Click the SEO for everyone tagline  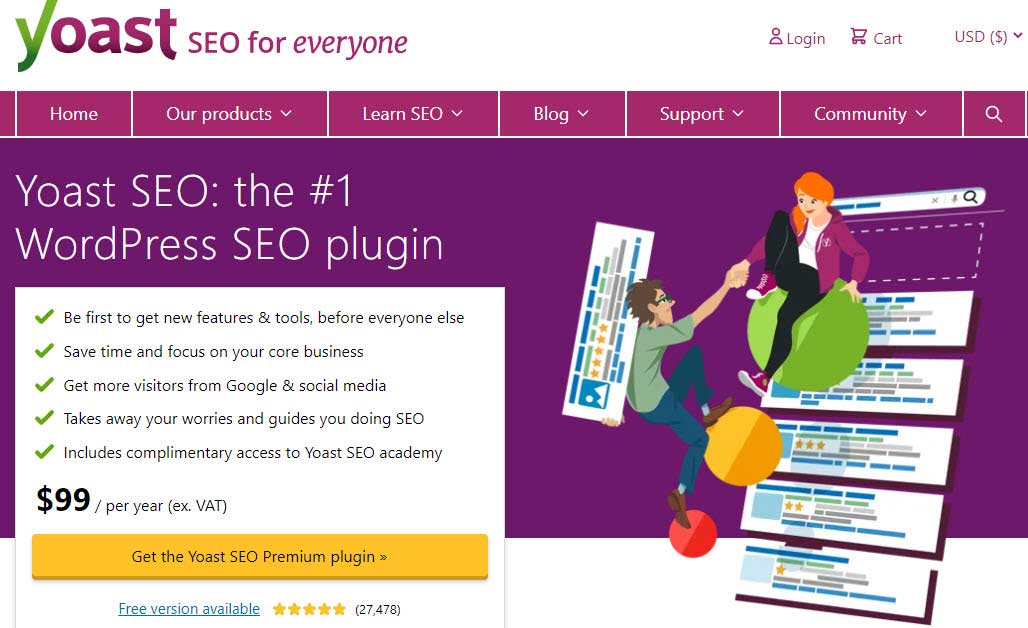click(297, 43)
